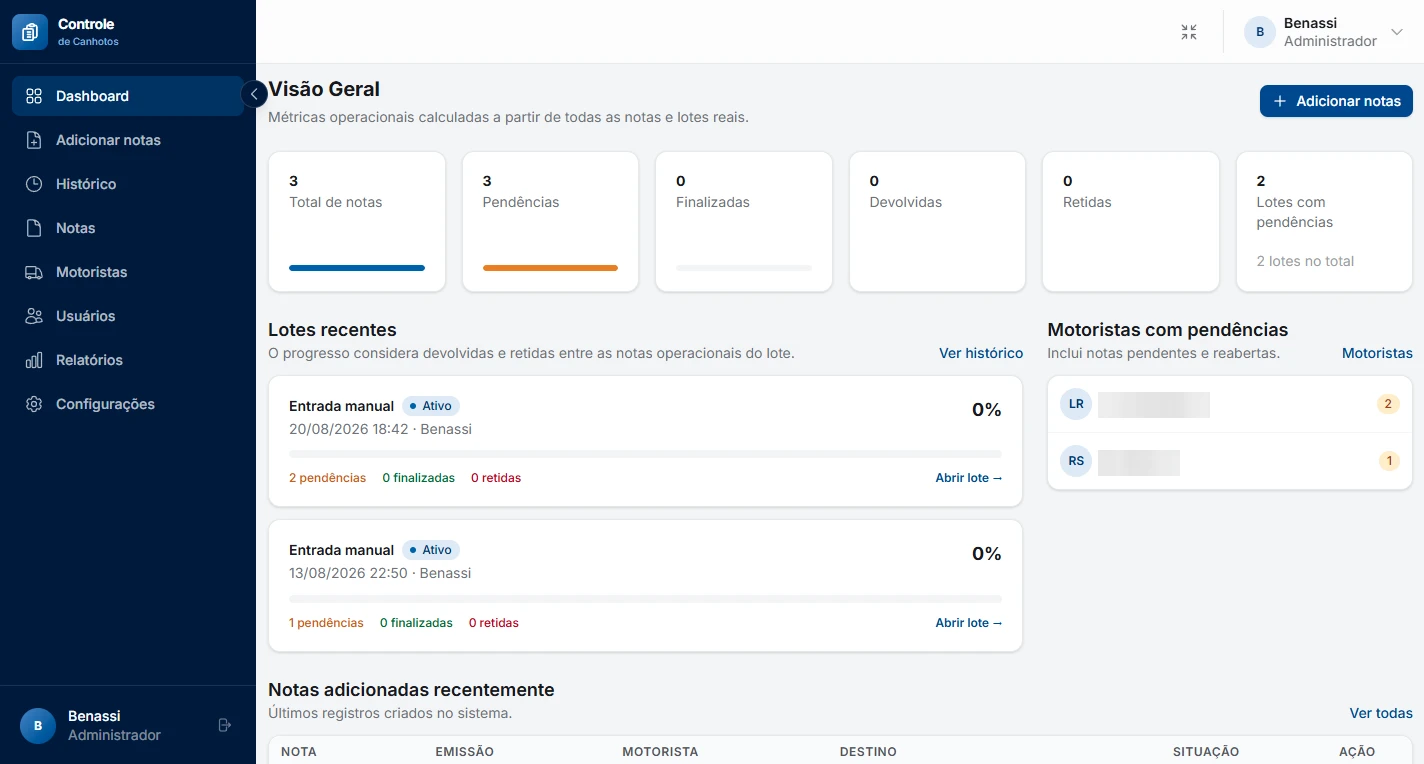
Task: Open Relatórios from the sidebar
Action: 128,360
